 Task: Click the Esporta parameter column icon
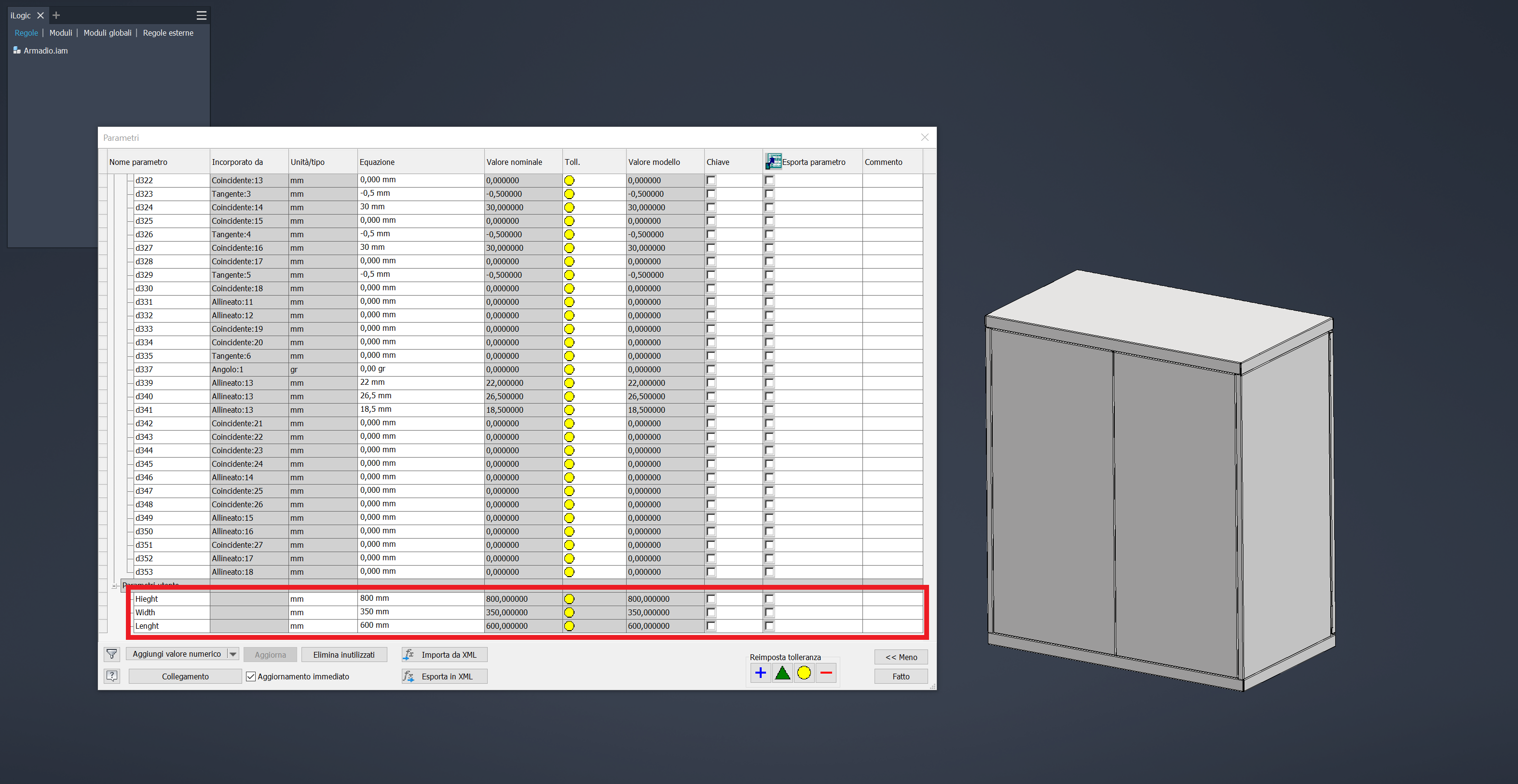pyautogui.click(x=773, y=162)
